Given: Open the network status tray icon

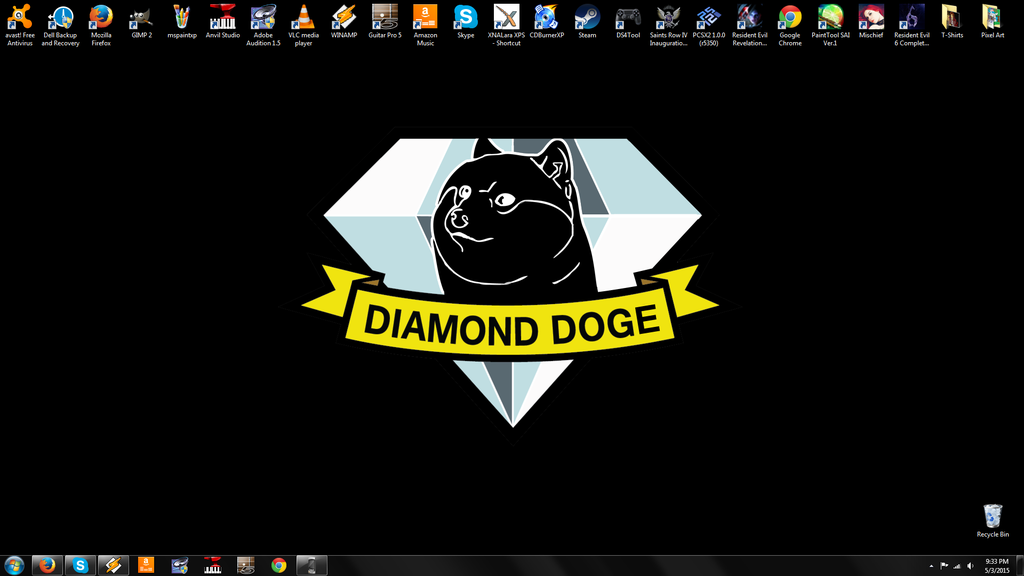Looking at the screenshot, I should 957,566.
